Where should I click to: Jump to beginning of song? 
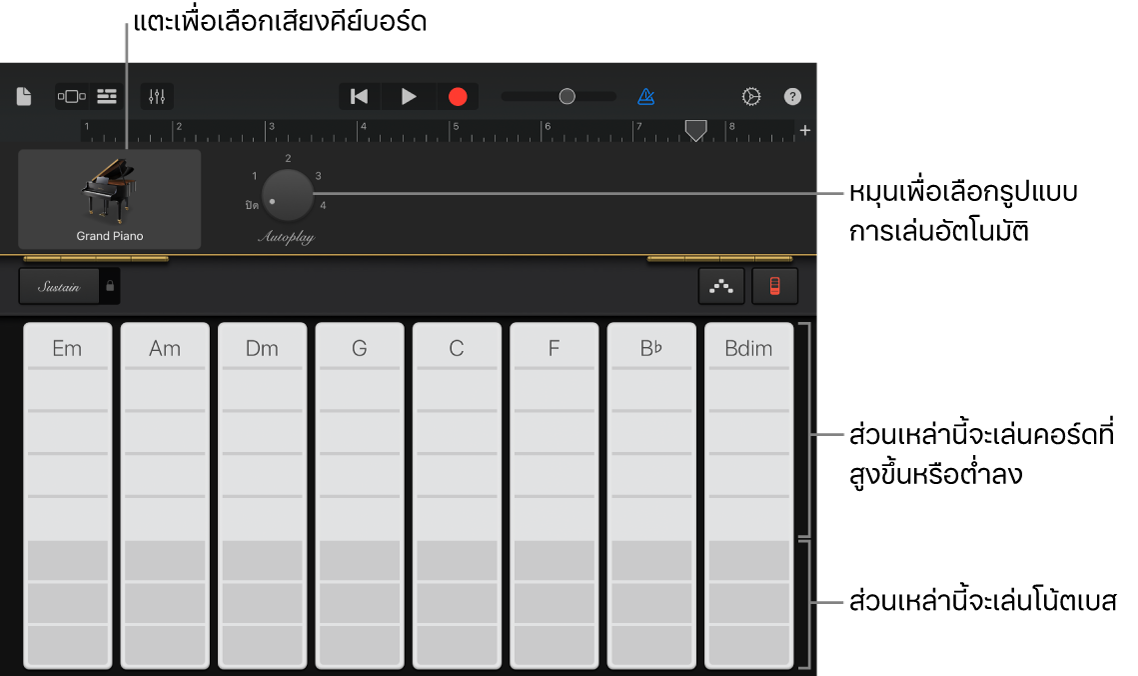click(360, 97)
